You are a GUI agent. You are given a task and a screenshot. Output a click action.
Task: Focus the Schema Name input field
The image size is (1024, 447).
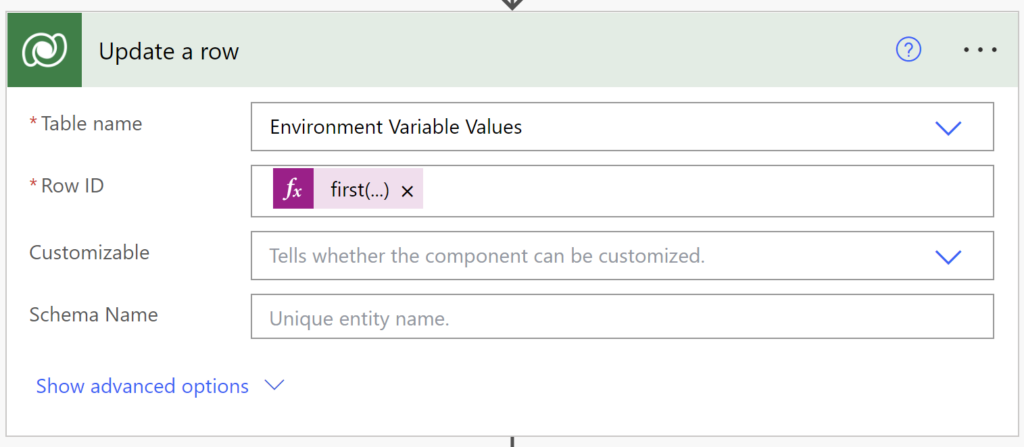(622, 316)
